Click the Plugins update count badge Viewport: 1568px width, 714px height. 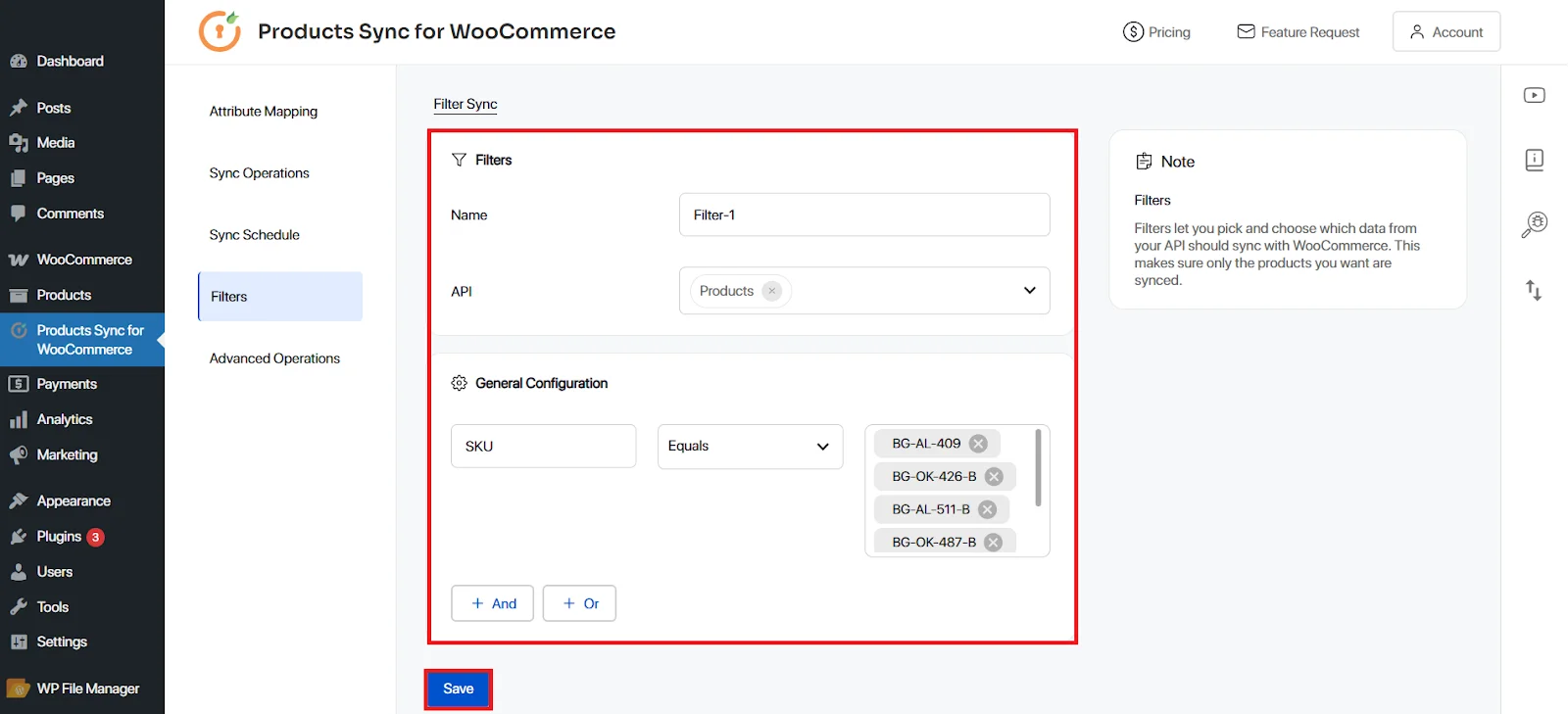95,537
